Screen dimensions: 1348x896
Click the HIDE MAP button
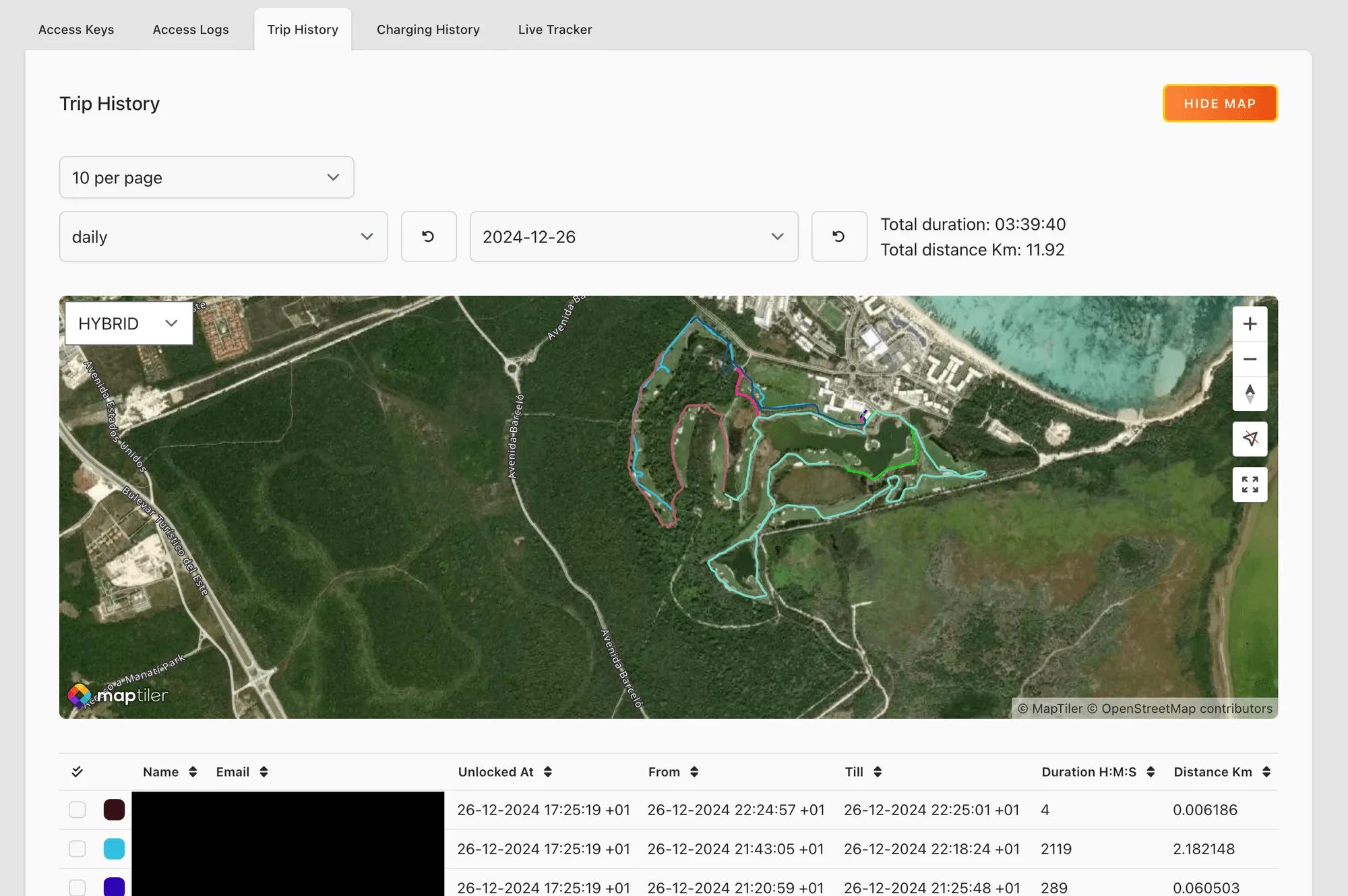[x=1220, y=103]
